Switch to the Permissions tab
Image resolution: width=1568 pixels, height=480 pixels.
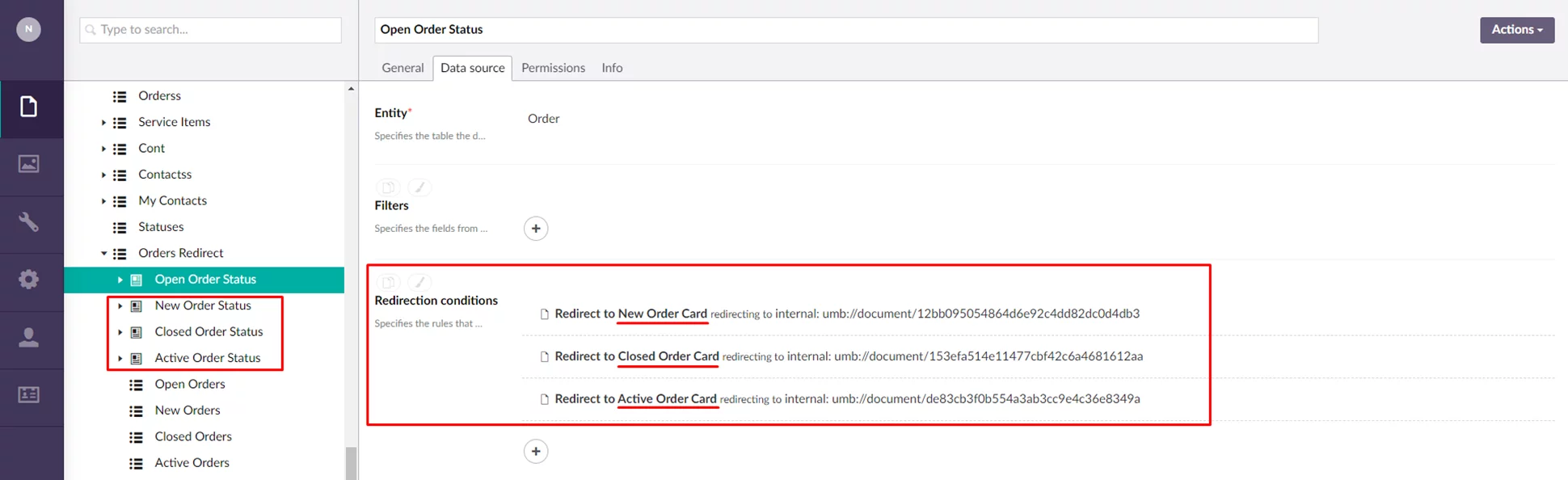[x=553, y=68]
